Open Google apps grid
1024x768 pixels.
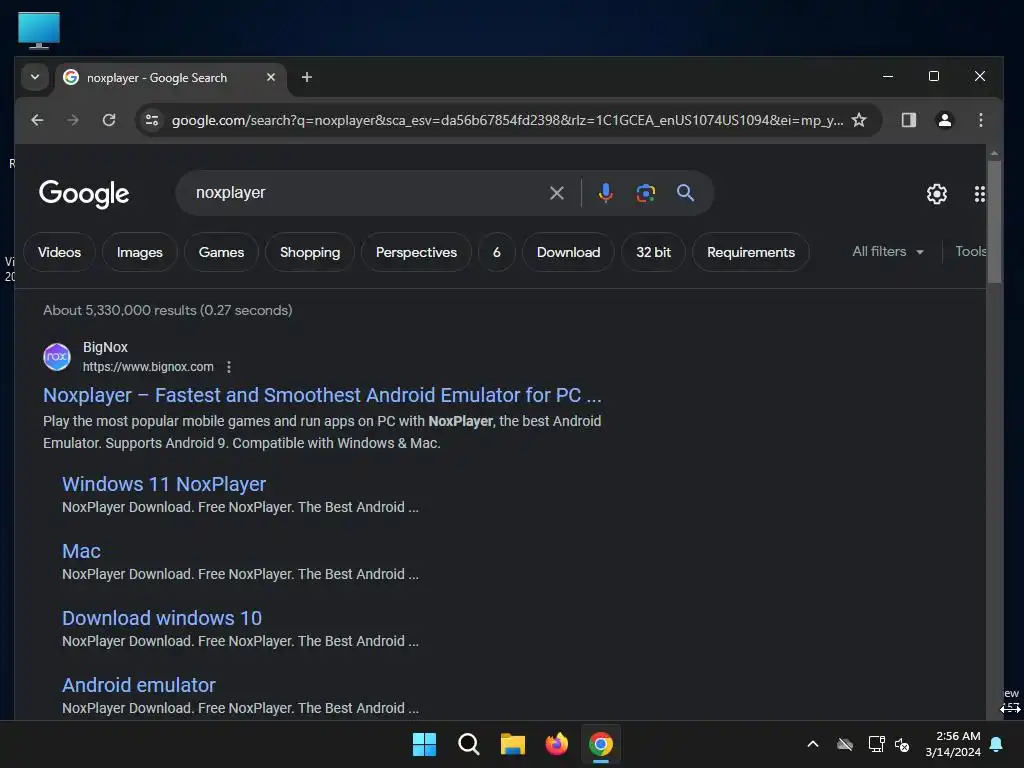[x=979, y=194]
